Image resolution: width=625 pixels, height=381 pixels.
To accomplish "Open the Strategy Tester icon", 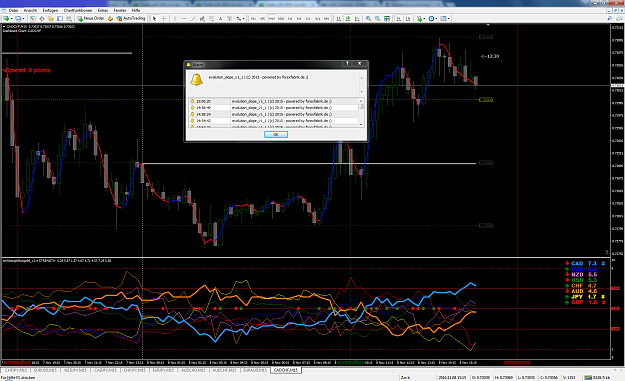I will tap(69, 18).
